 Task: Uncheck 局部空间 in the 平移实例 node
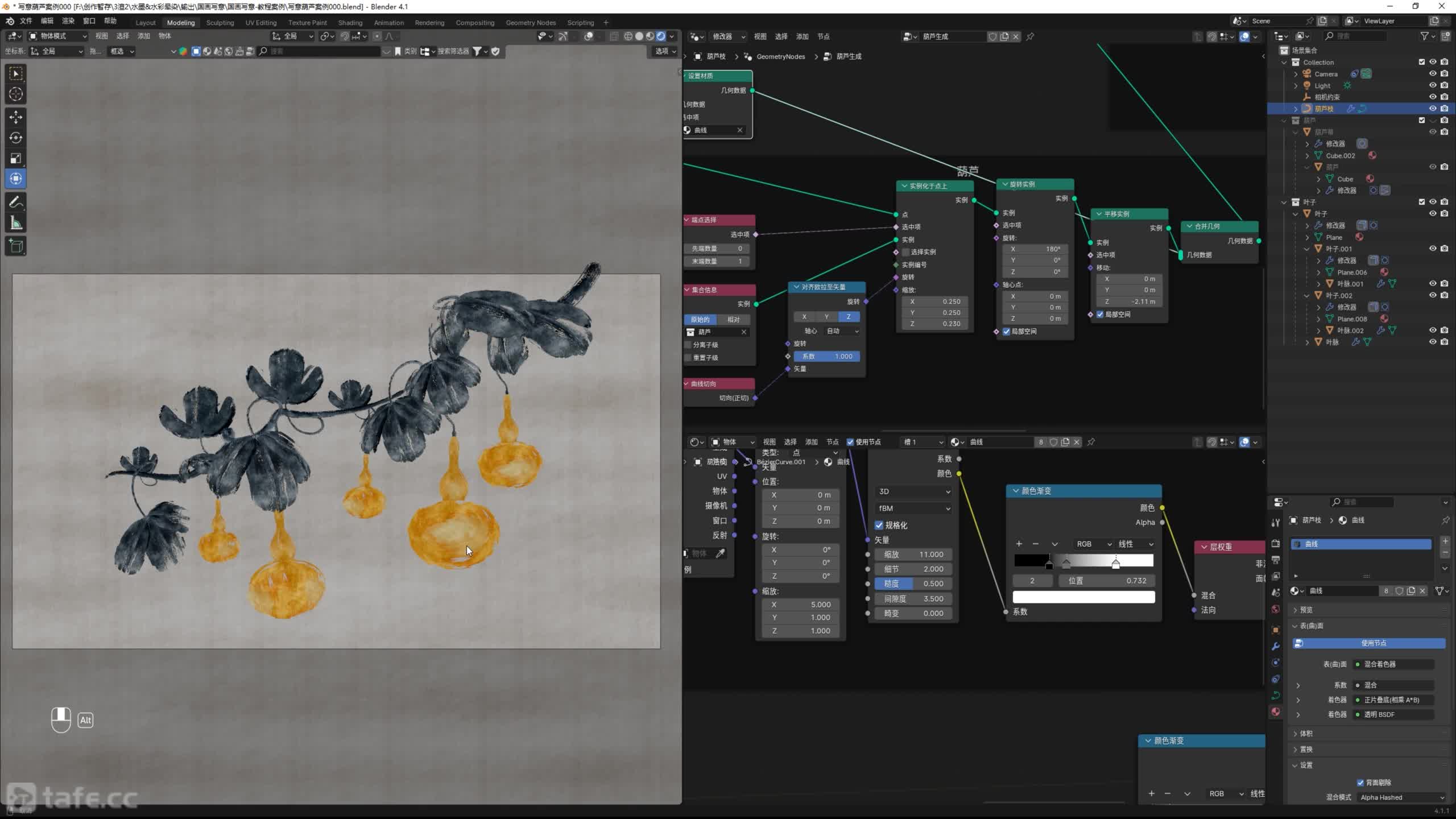click(1100, 315)
